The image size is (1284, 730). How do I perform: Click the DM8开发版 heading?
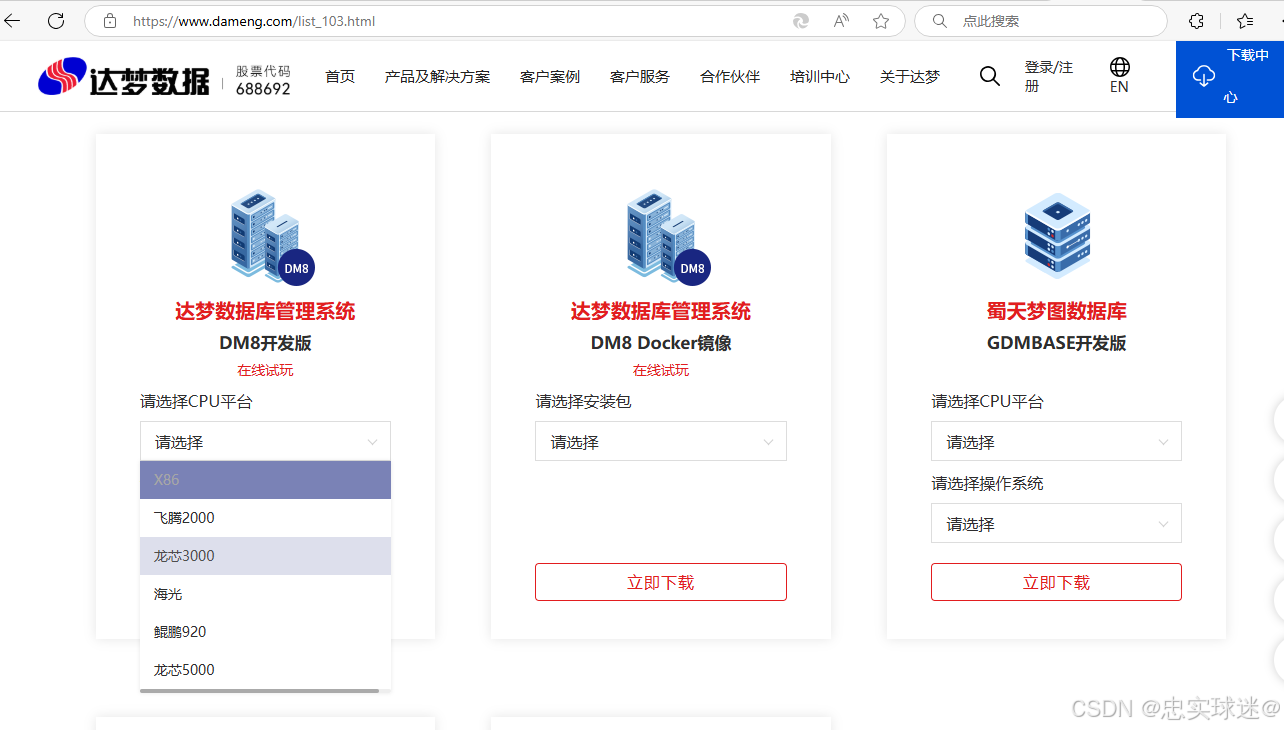tap(266, 343)
